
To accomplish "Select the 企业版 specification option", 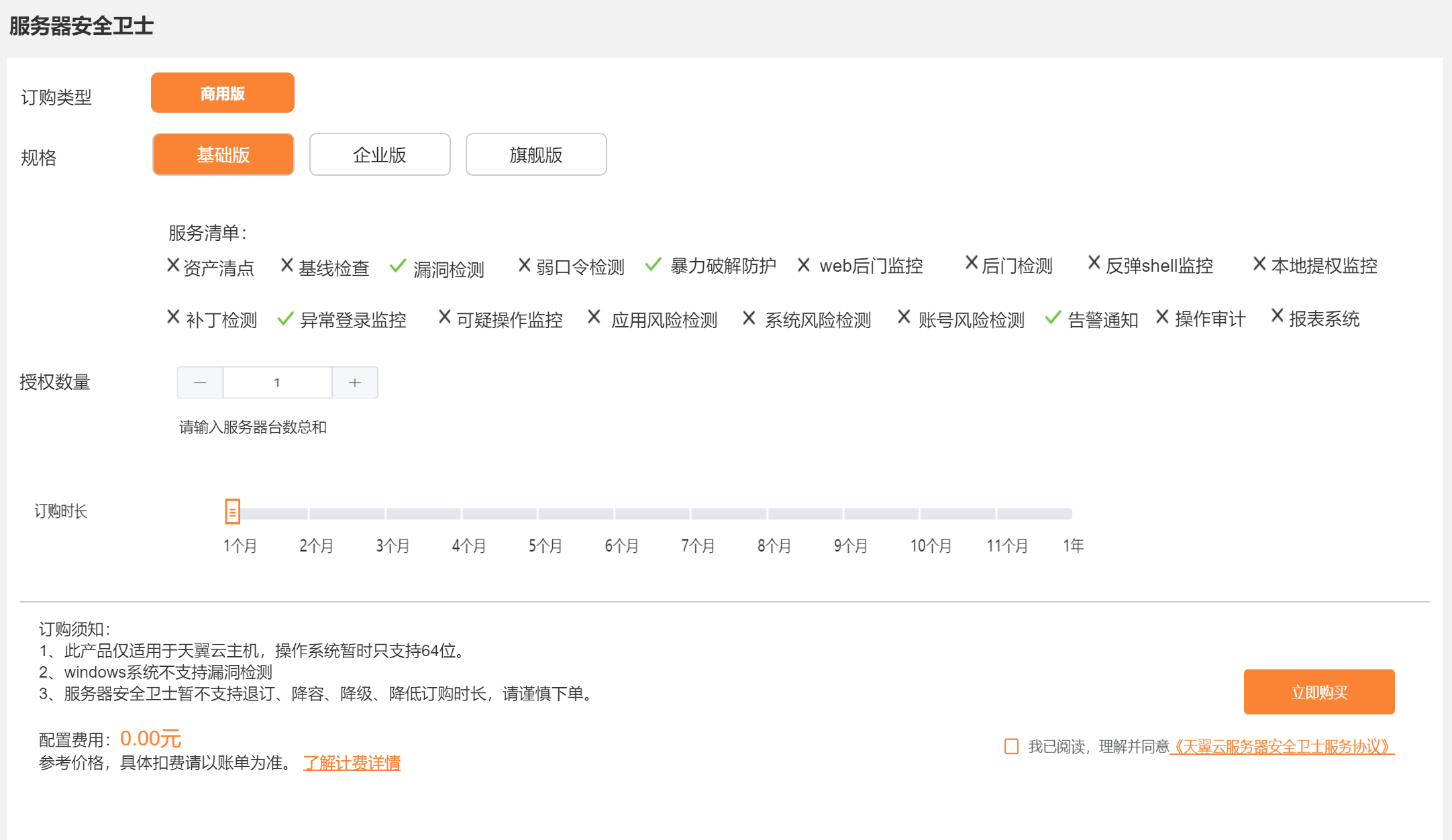I will pos(380,154).
